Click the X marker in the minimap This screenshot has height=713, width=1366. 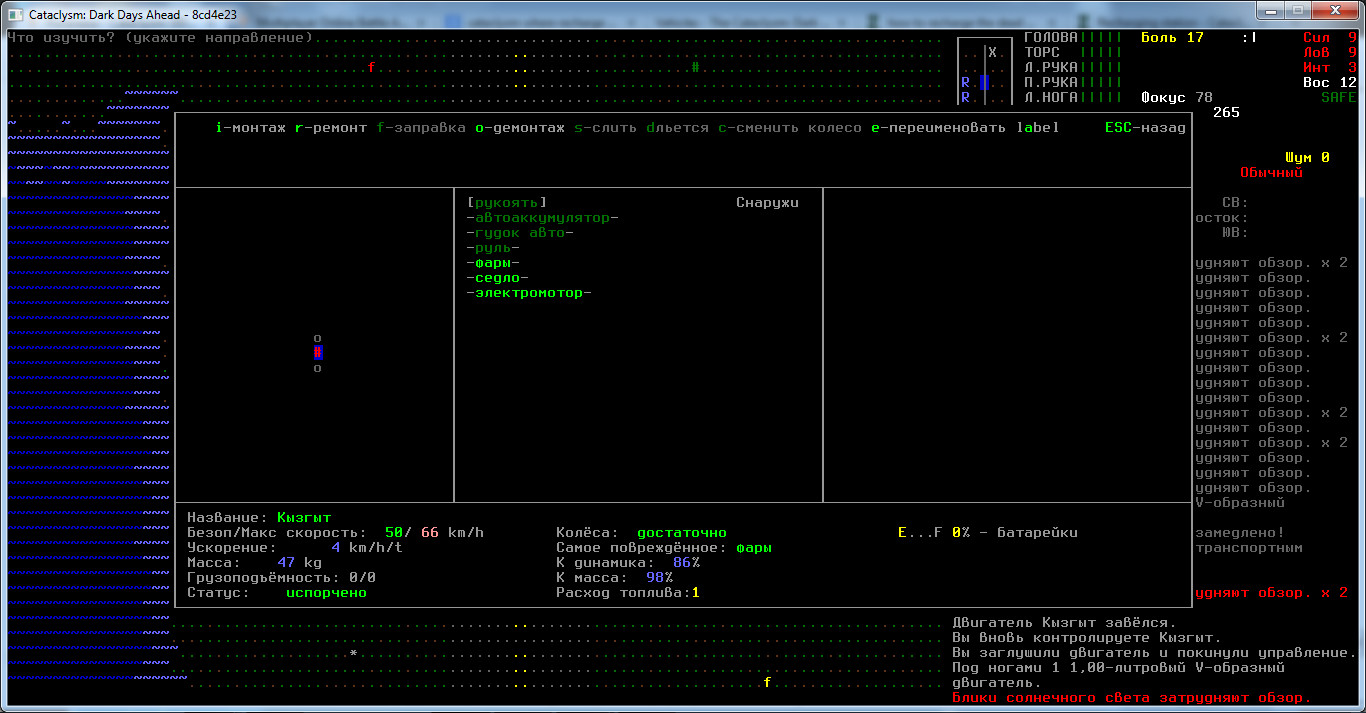(x=992, y=52)
